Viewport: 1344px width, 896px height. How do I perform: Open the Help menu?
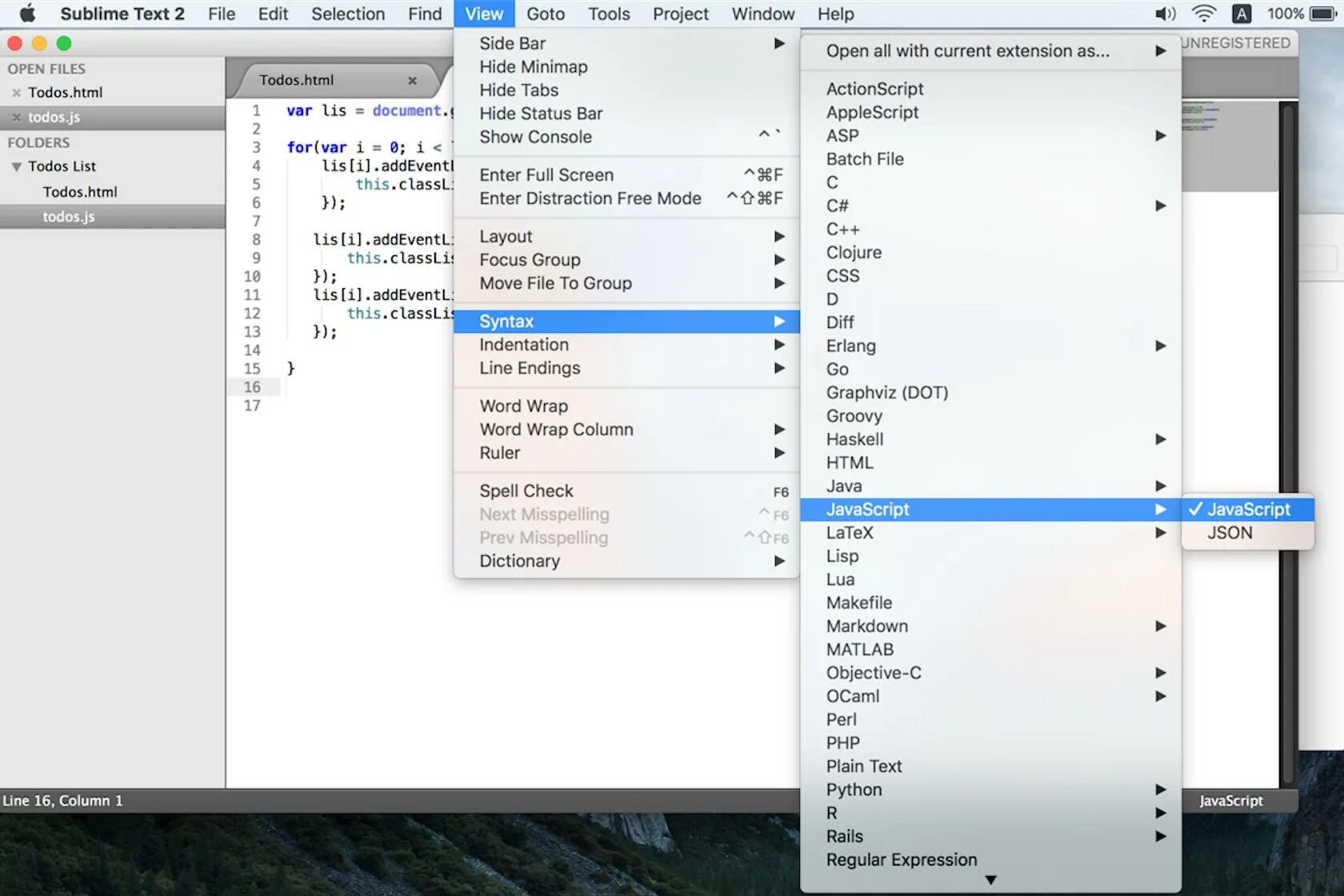point(836,14)
